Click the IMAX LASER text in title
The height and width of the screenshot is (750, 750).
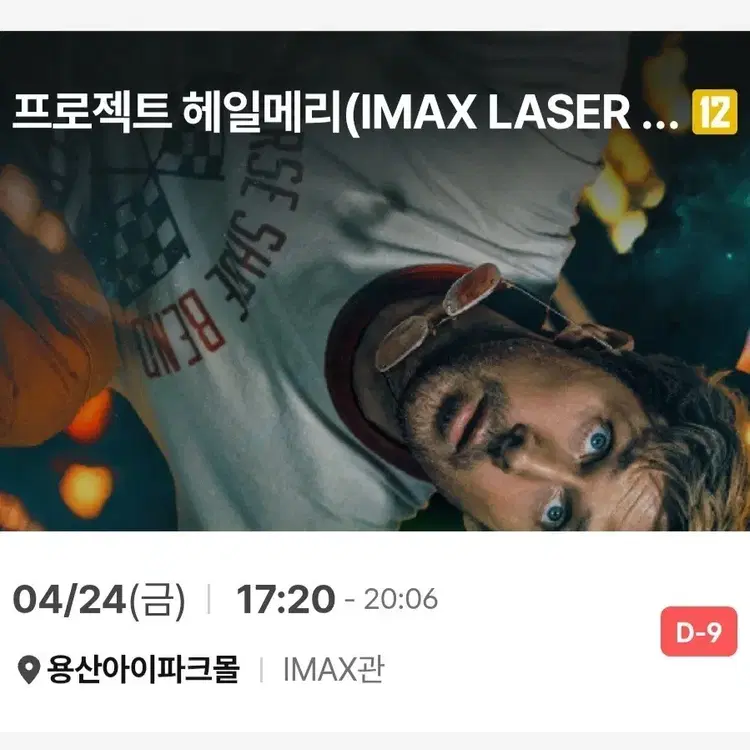point(494,113)
